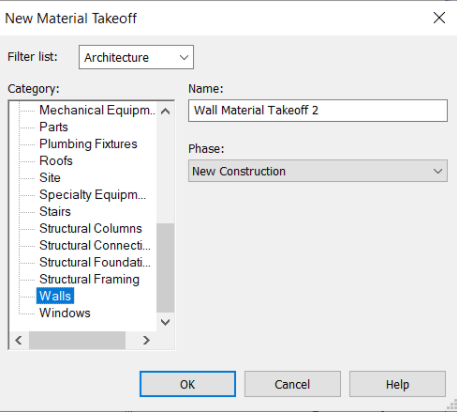Open the Filter list Architecture dropdown
Screen dimensions: 457x412
pyautogui.click(x=136, y=57)
